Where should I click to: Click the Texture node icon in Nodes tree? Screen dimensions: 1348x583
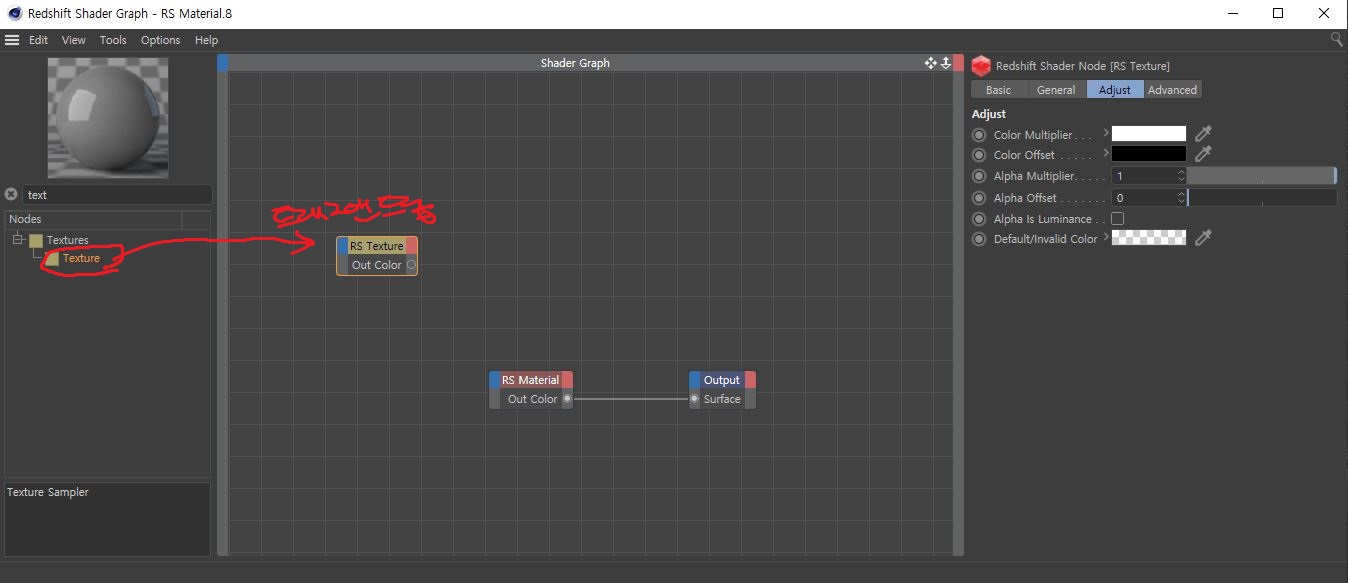[x=52, y=258]
